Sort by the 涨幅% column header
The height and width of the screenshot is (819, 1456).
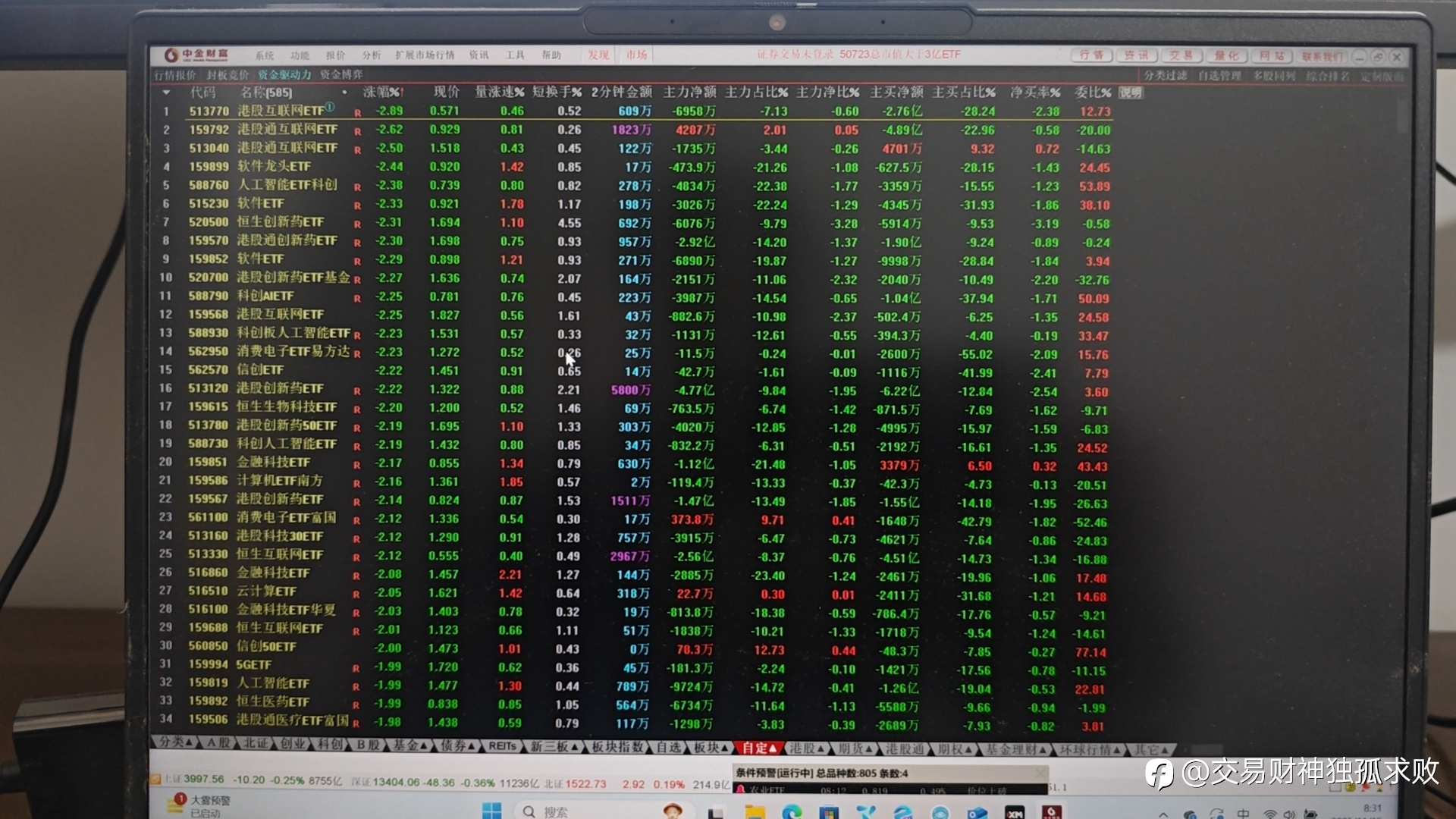pos(382,93)
